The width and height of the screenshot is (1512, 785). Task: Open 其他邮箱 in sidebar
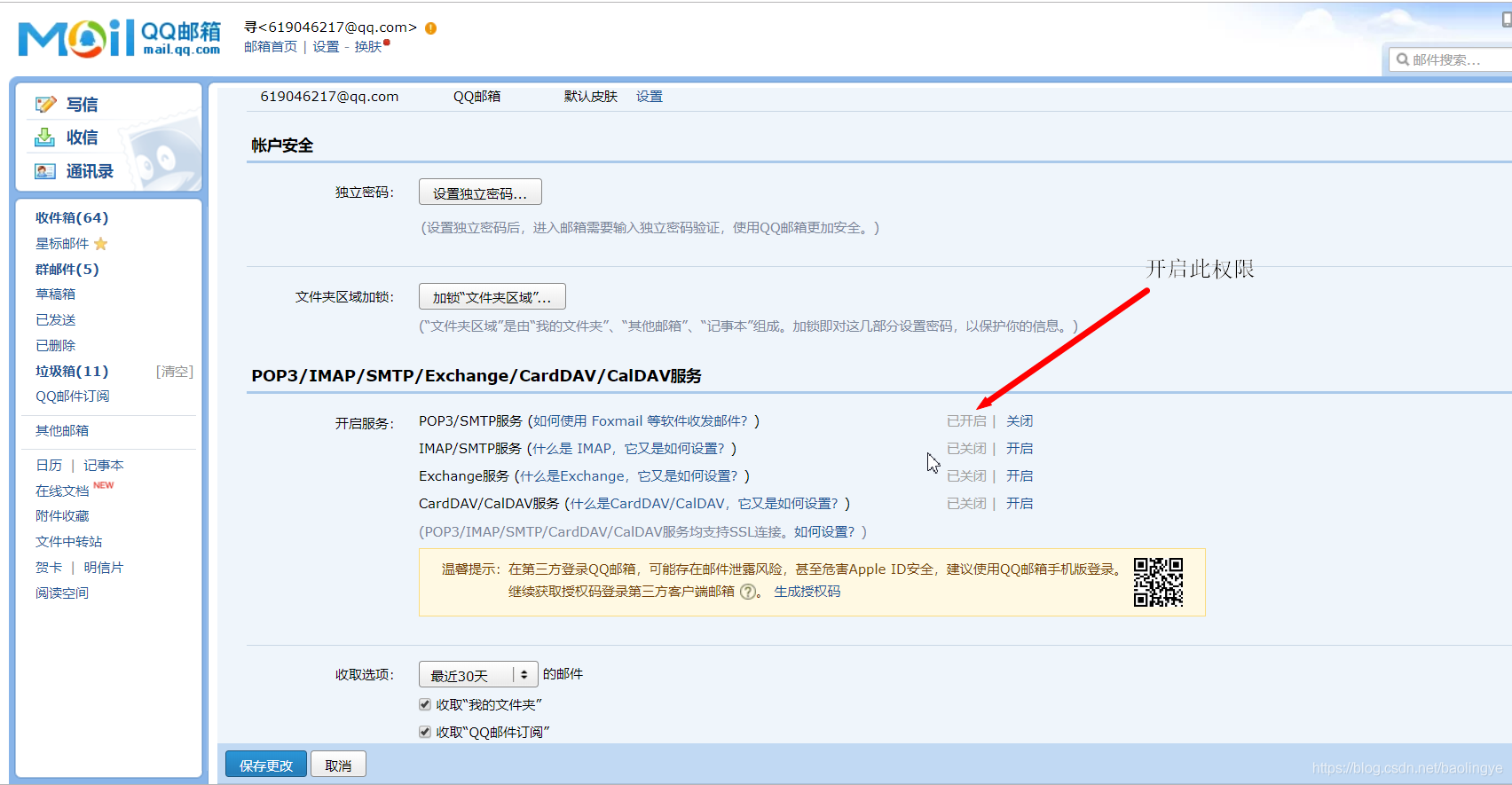pos(62,431)
